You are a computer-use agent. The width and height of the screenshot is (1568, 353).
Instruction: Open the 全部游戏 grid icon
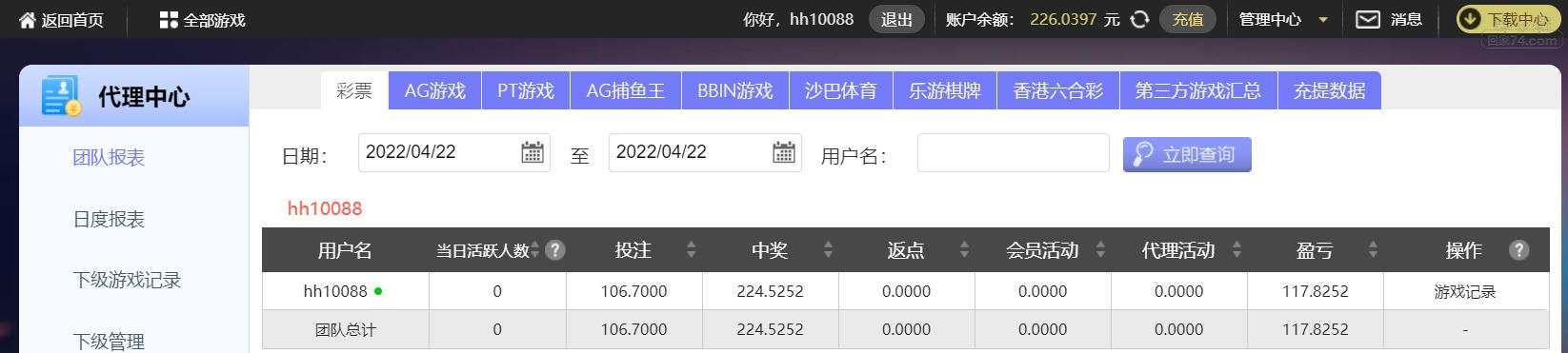(169, 20)
